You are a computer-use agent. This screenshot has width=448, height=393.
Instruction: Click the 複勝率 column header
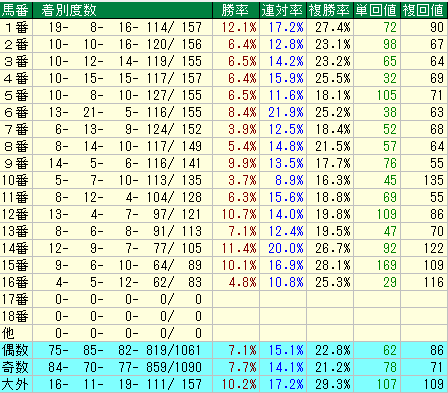[x=329, y=10]
